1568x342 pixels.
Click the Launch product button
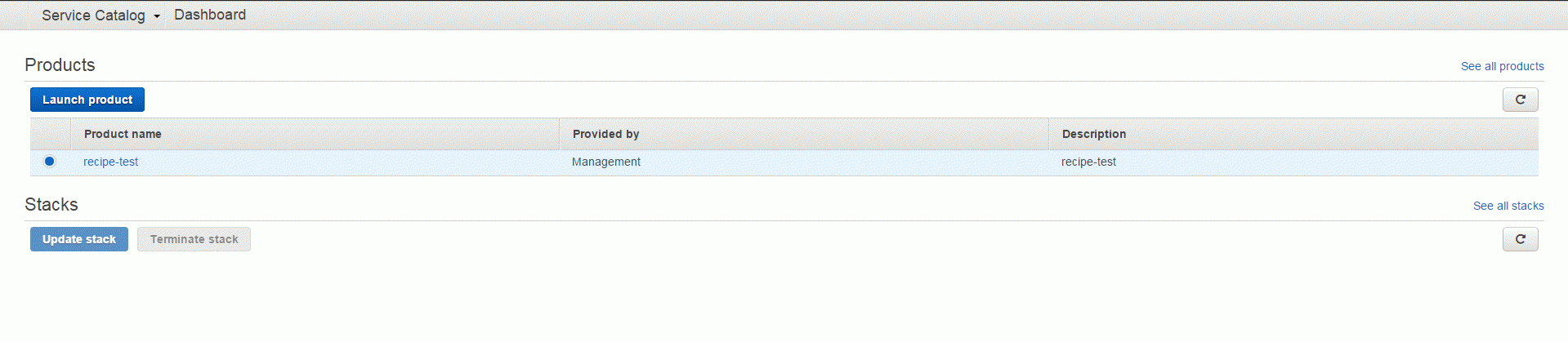[x=87, y=100]
